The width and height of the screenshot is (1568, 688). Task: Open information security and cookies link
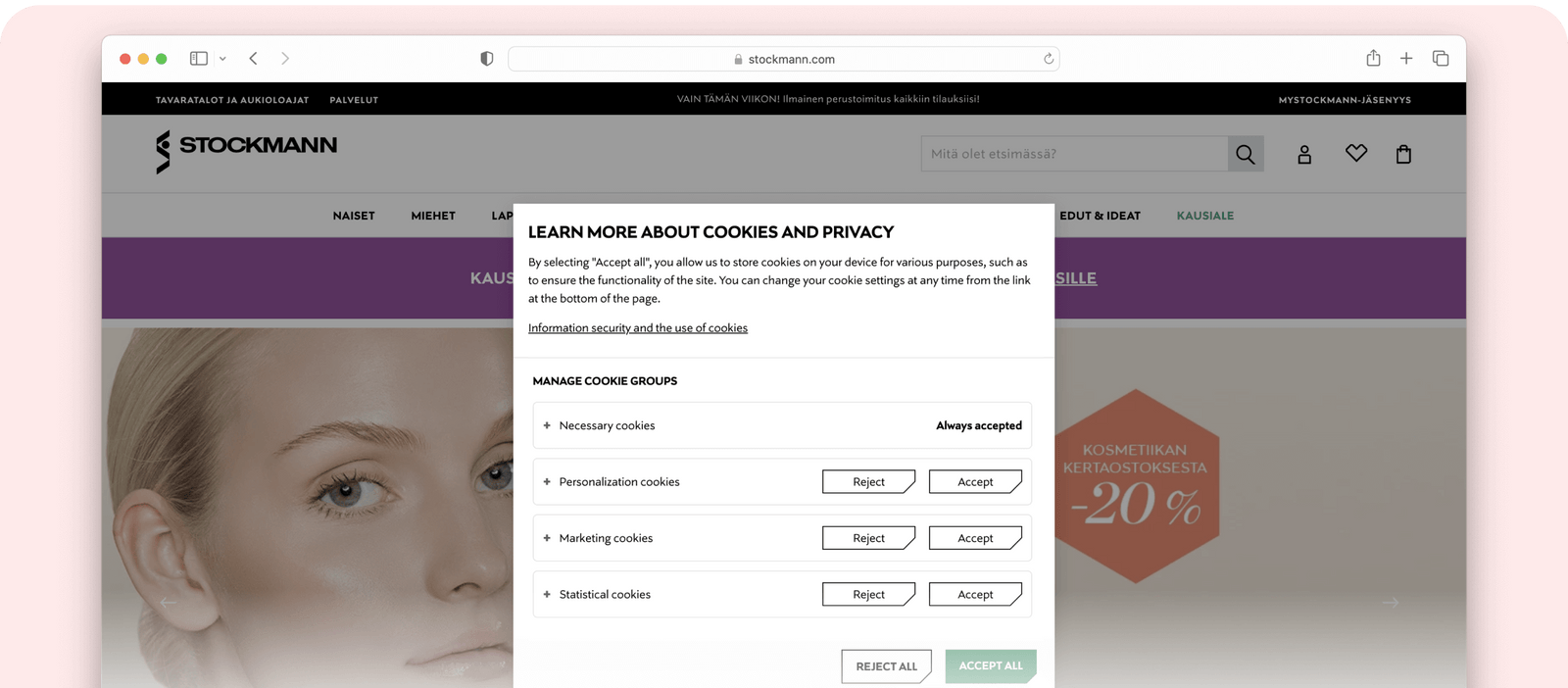click(638, 328)
